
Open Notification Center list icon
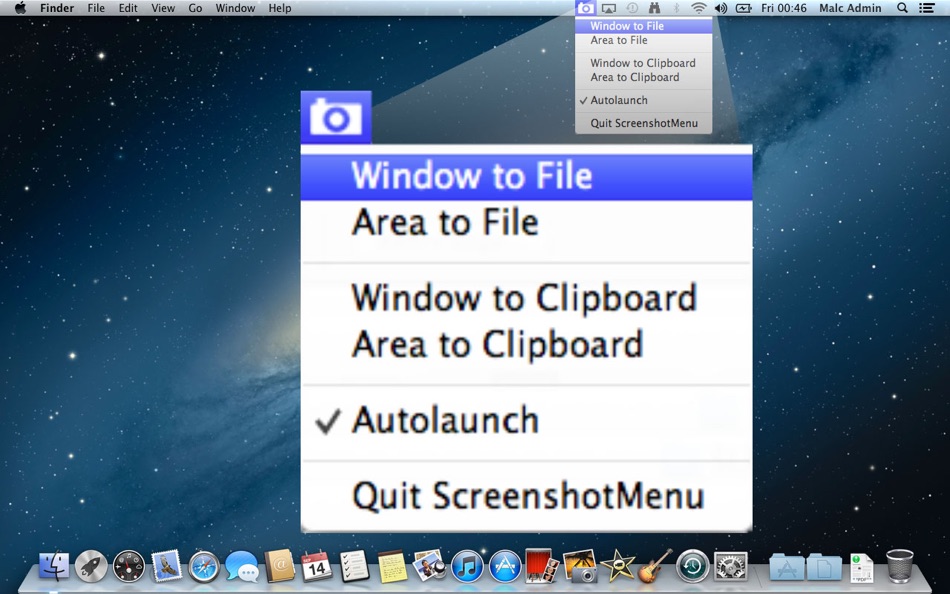point(926,8)
